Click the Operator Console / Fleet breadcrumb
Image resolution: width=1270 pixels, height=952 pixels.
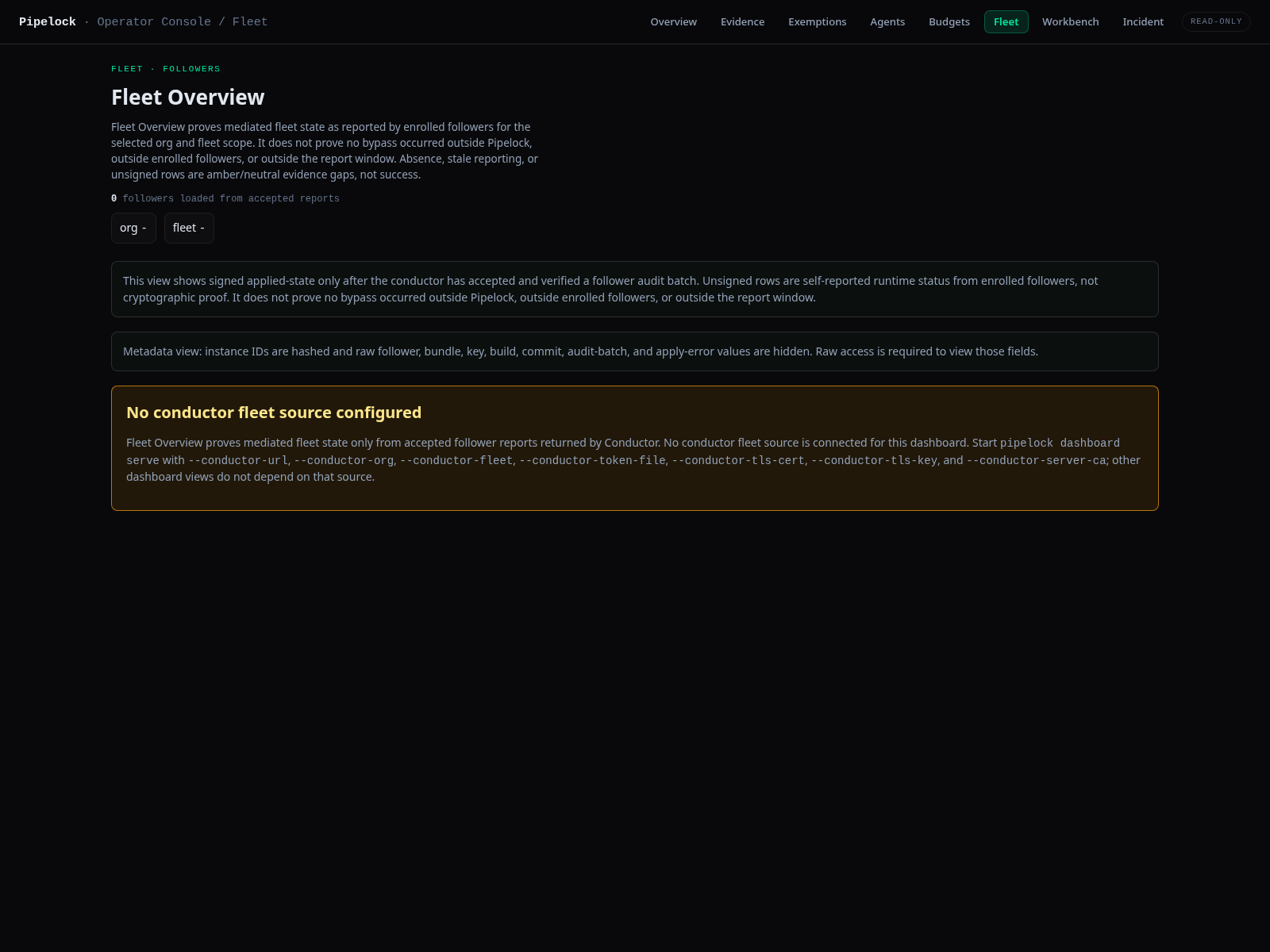pos(182,22)
